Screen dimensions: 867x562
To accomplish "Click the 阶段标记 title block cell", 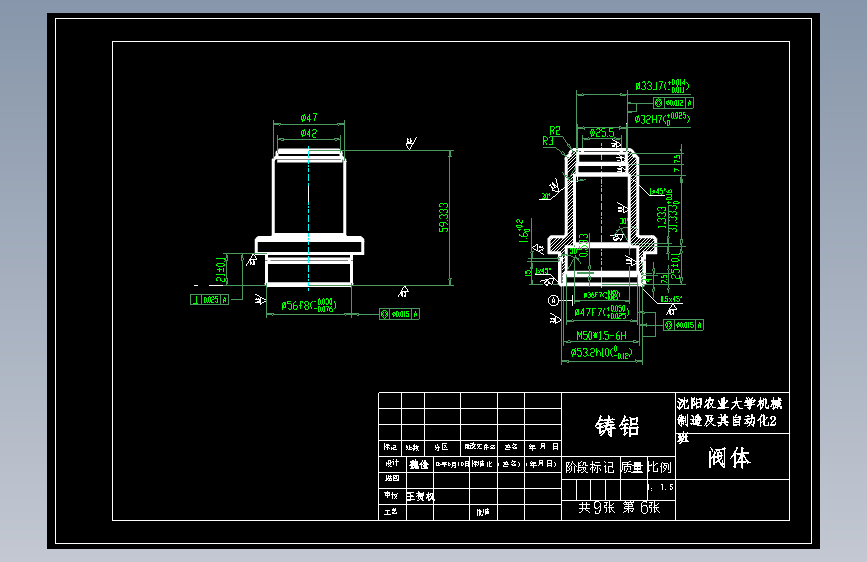I will click(x=589, y=467).
